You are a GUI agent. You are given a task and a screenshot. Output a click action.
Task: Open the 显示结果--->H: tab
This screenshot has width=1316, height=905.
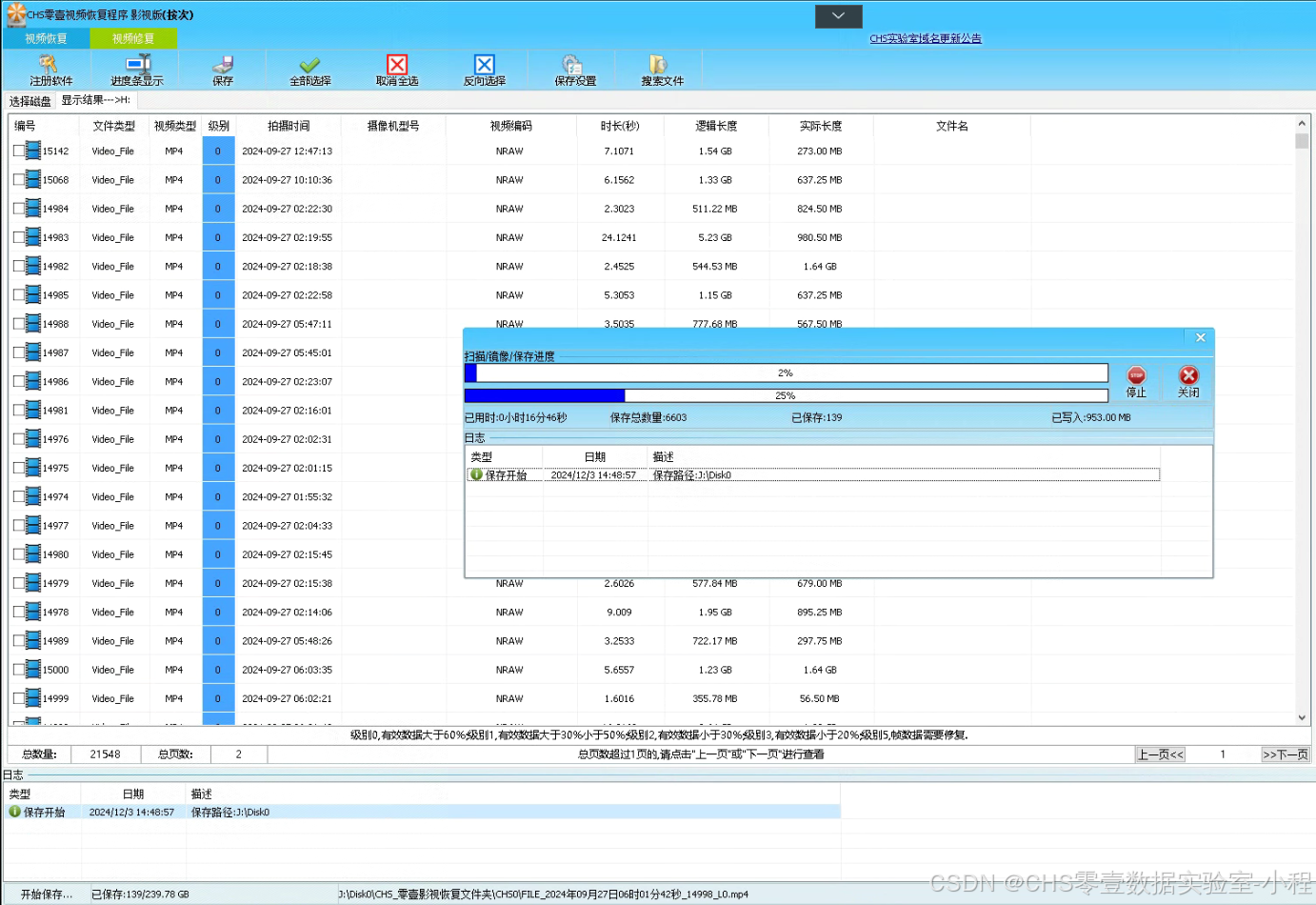95,100
